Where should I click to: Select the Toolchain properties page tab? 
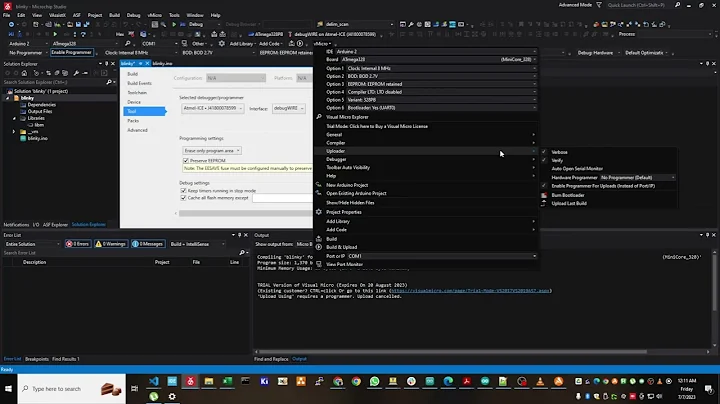point(137,93)
